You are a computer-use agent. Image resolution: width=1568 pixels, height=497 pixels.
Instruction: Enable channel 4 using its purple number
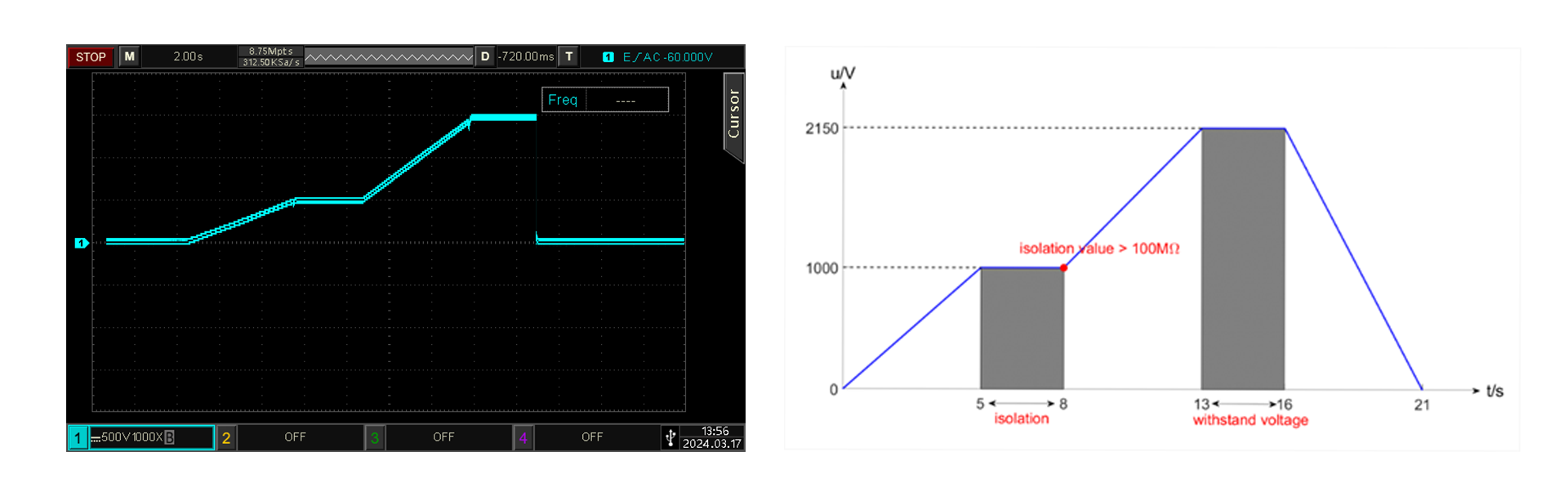[523, 438]
